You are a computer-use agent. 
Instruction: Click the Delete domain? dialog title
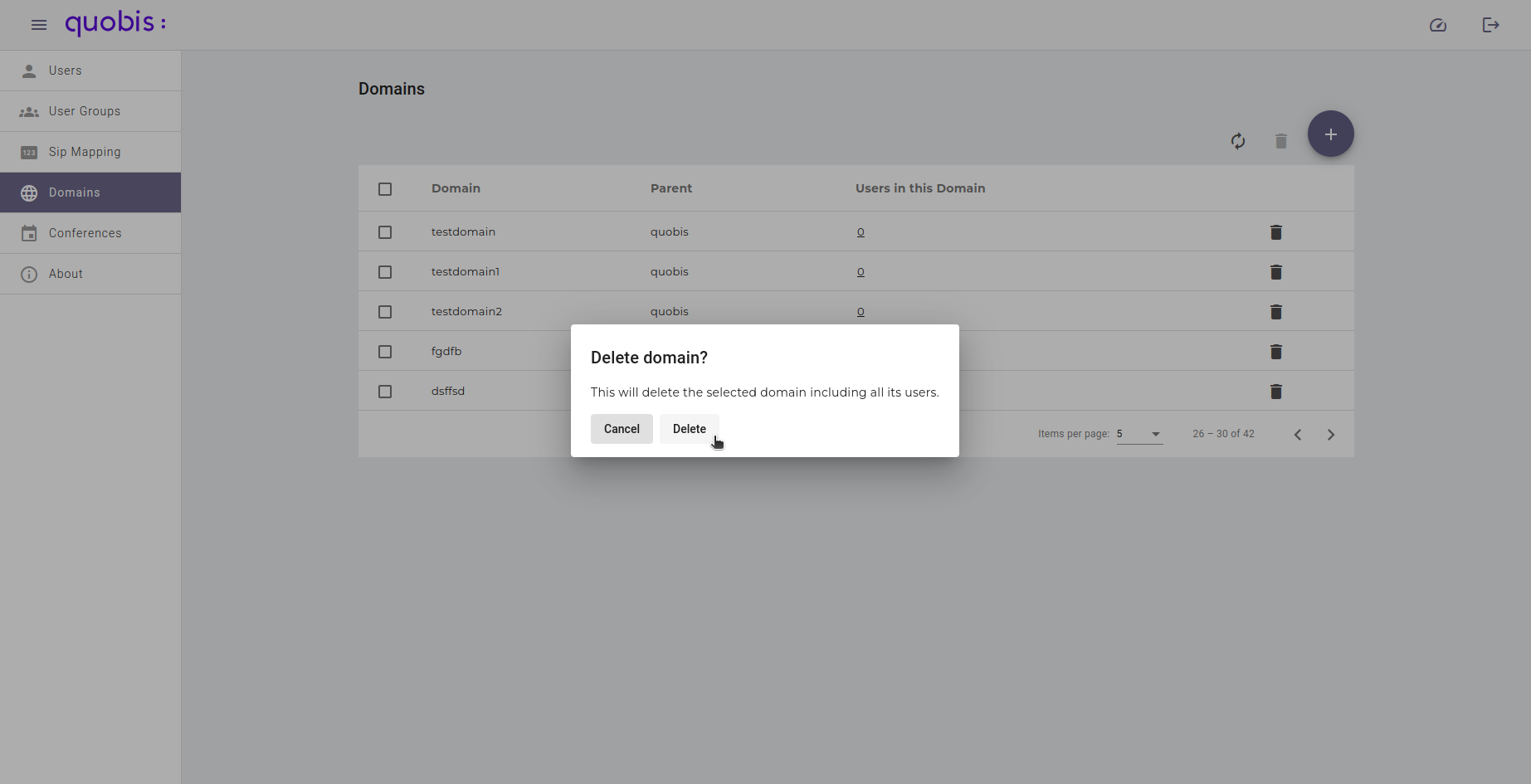tap(649, 358)
